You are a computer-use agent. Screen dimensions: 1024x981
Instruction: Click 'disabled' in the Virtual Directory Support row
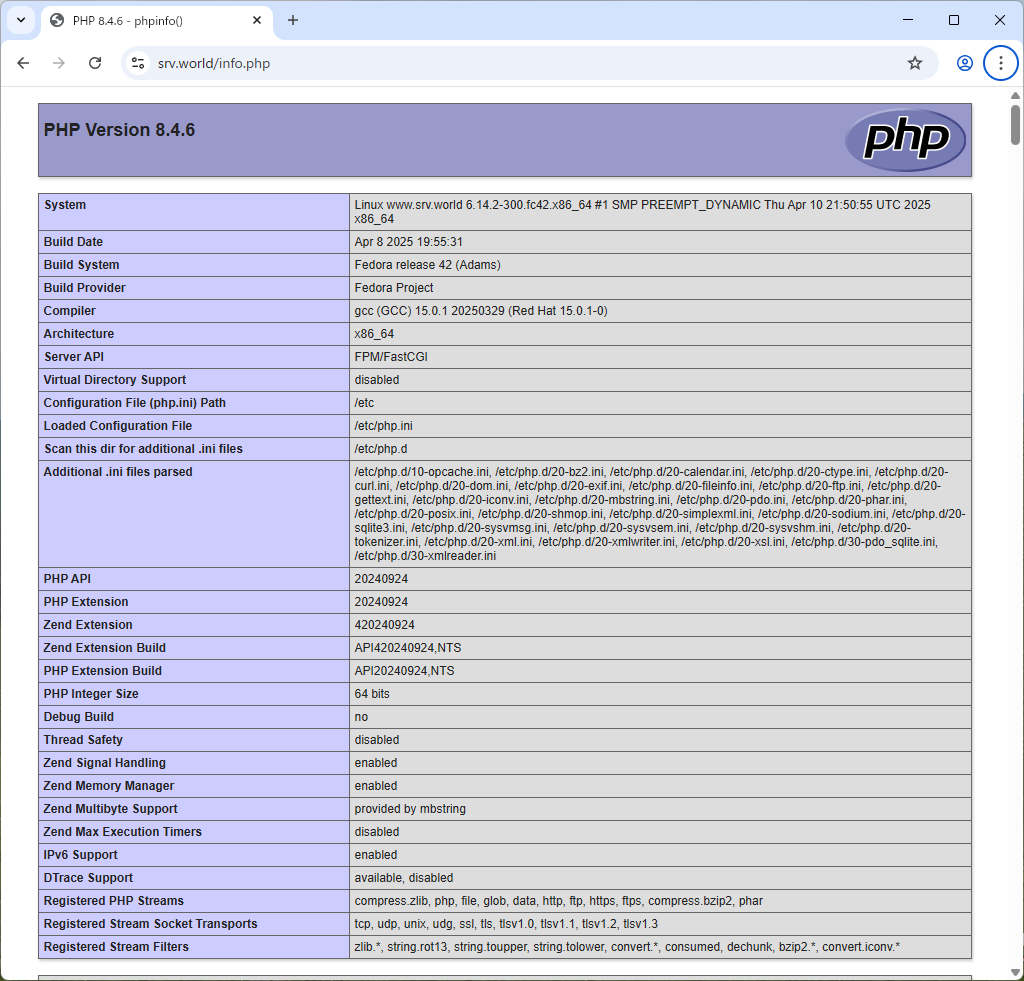[377, 379]
